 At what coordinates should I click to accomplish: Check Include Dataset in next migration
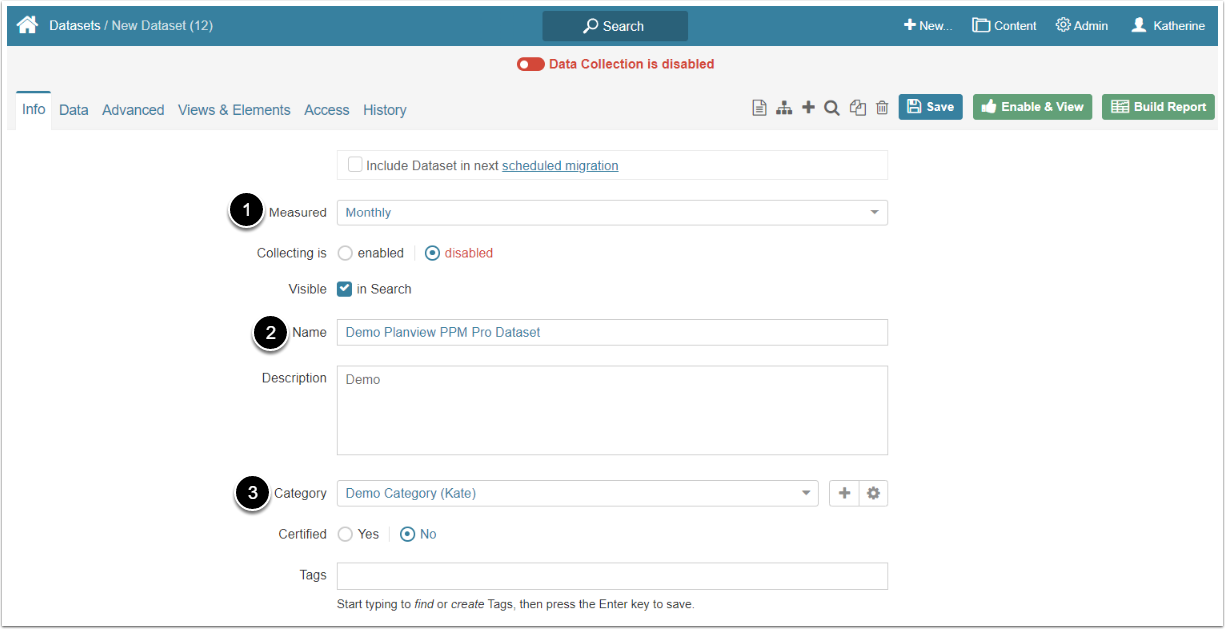tap(355, 165)
